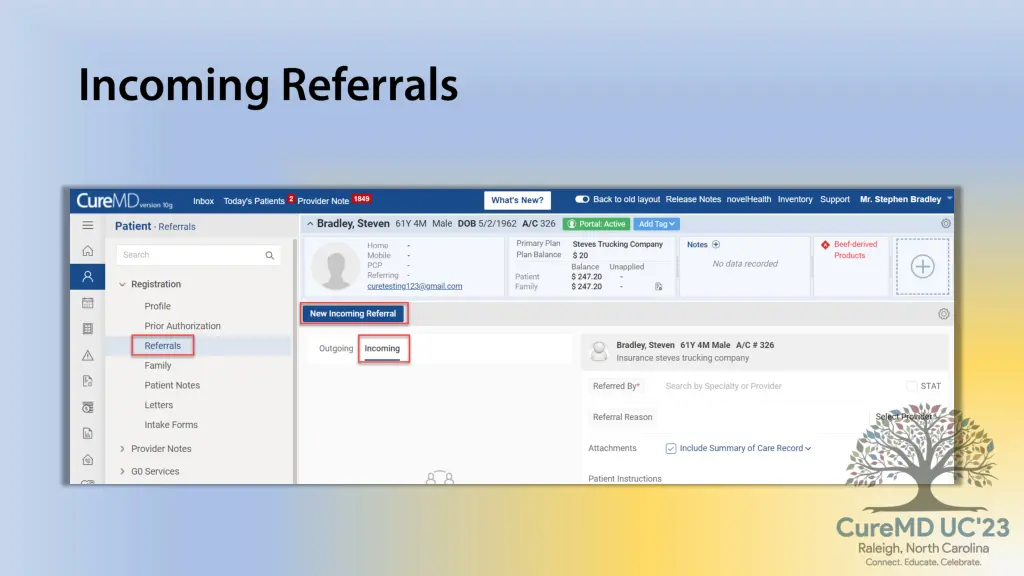Screen dimensions: 1024x576
Task: Click the table grid icon in sidebar
Action: (x=88, y=329)
